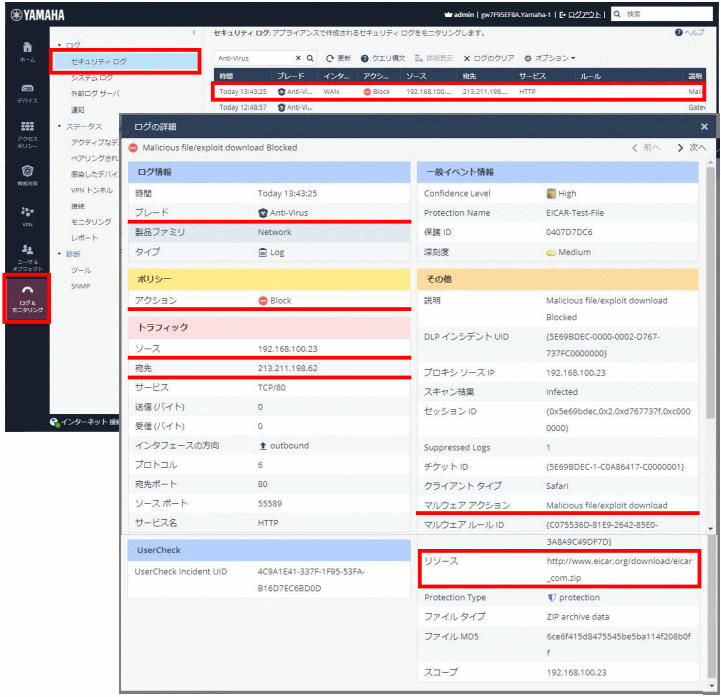Viewport: 721px width, 697px height.
Task: Select the VPN sidebar icon
Action: coord(27,215)
